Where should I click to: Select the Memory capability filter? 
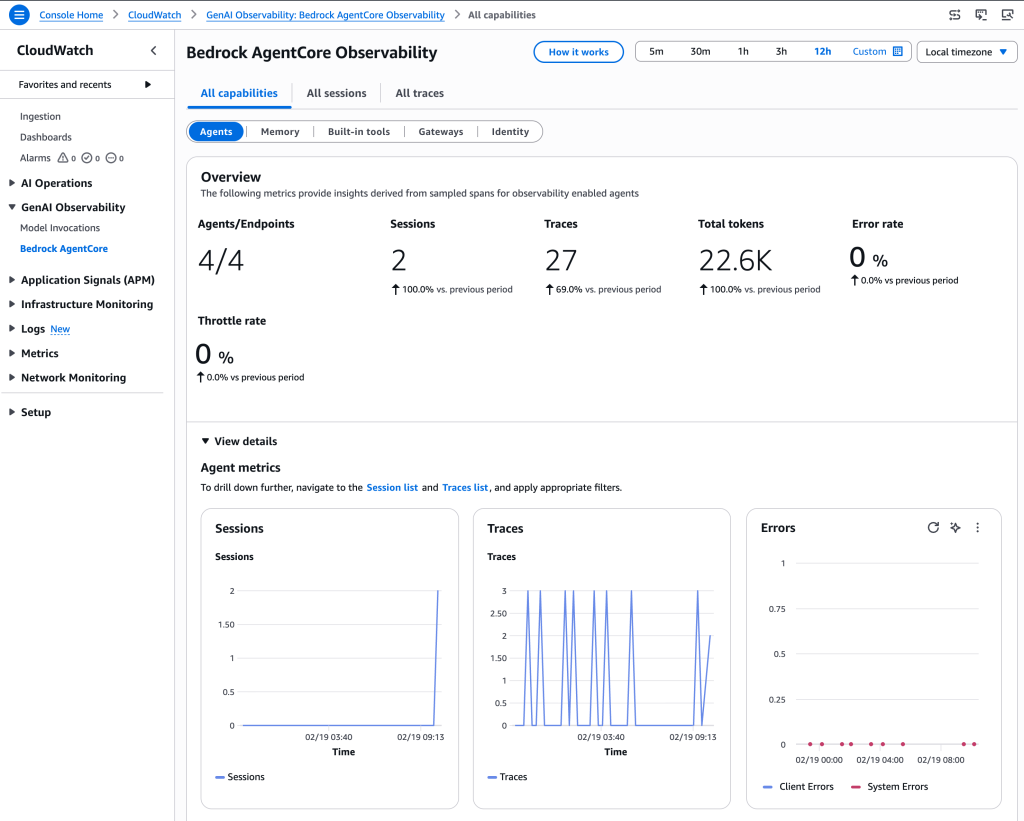click(x=279, y=132)
